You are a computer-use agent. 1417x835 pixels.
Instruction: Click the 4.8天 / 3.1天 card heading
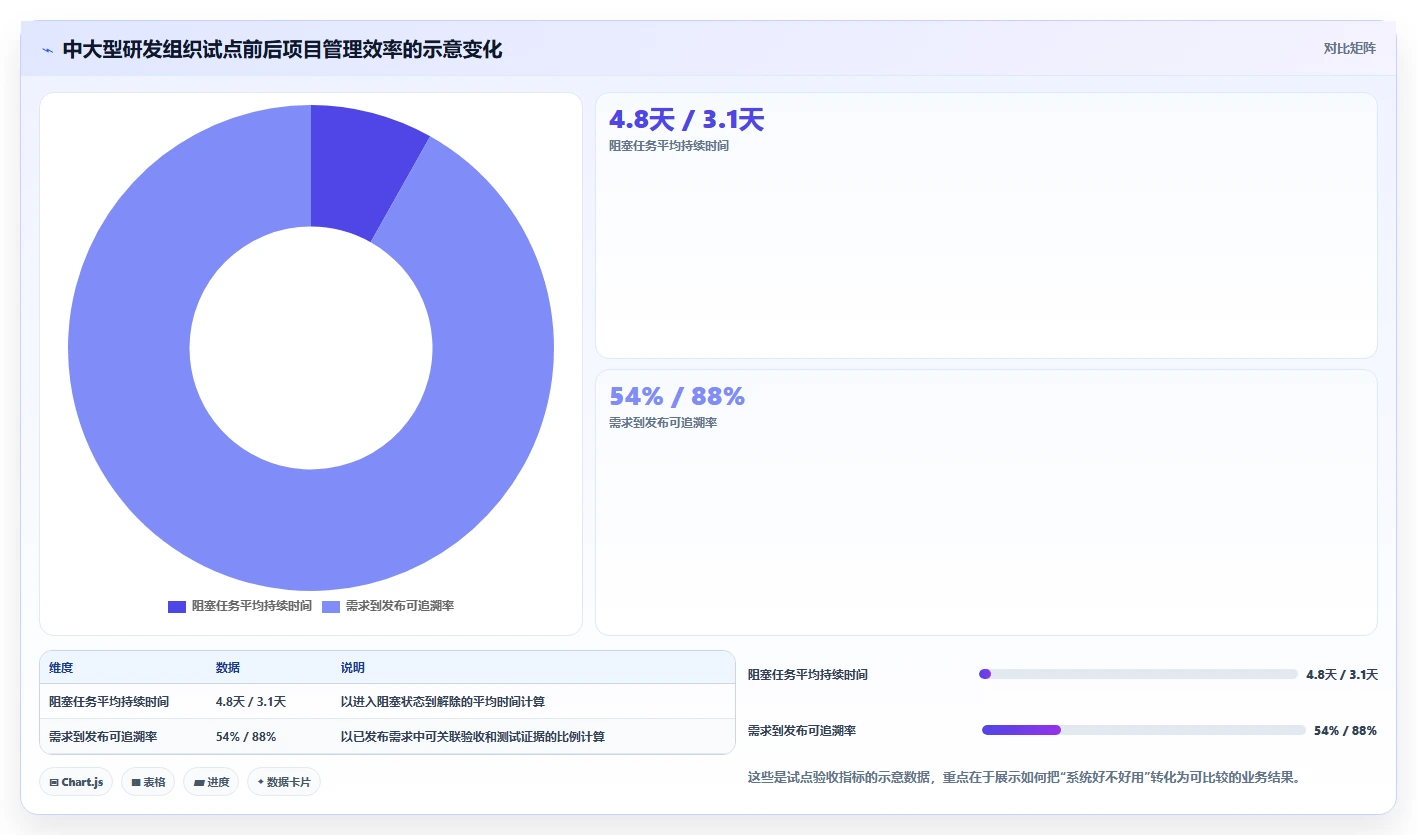pos(686,120)
